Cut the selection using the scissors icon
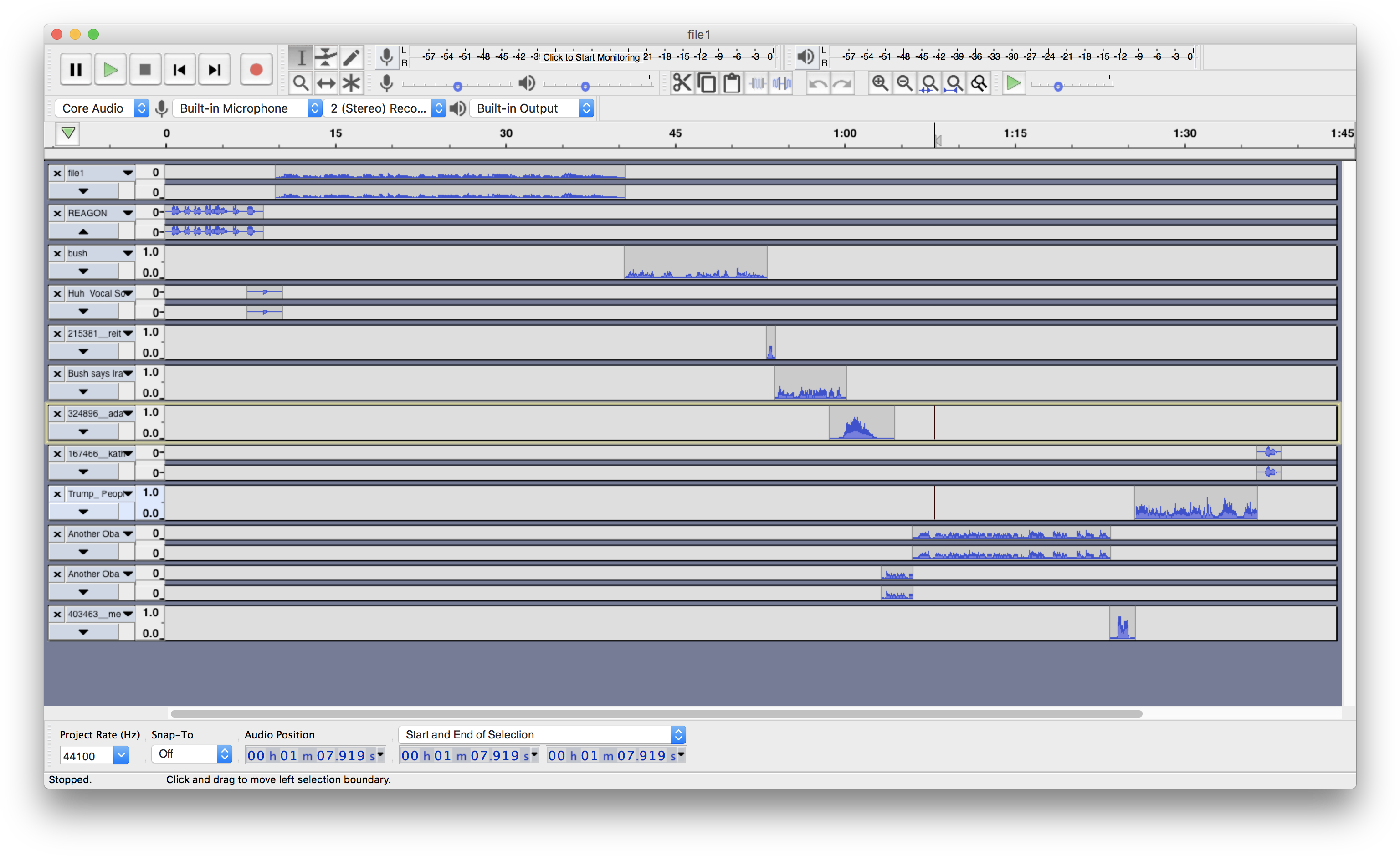 pos(682,82)
